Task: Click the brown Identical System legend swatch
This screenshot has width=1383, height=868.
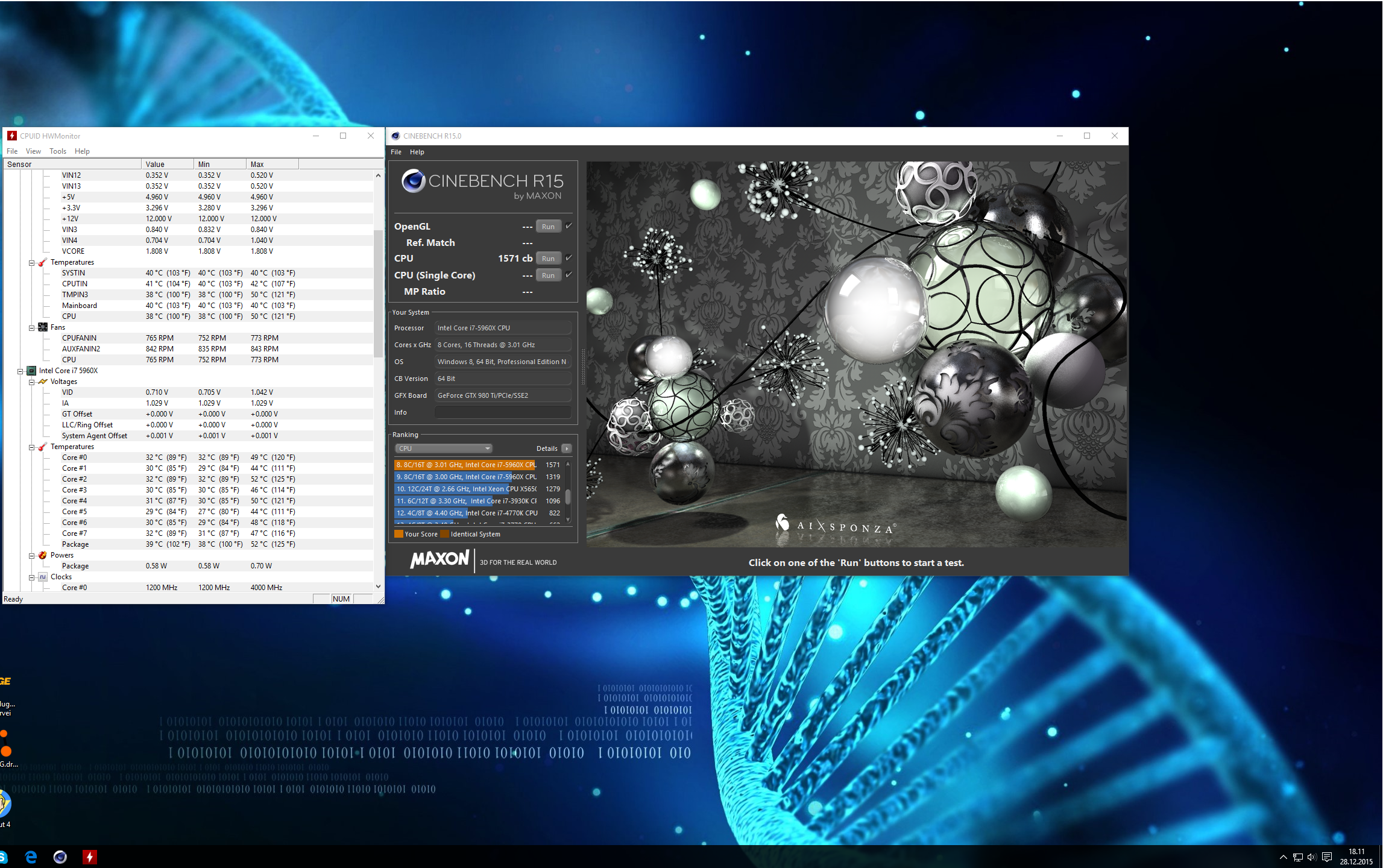Action: 445,534
